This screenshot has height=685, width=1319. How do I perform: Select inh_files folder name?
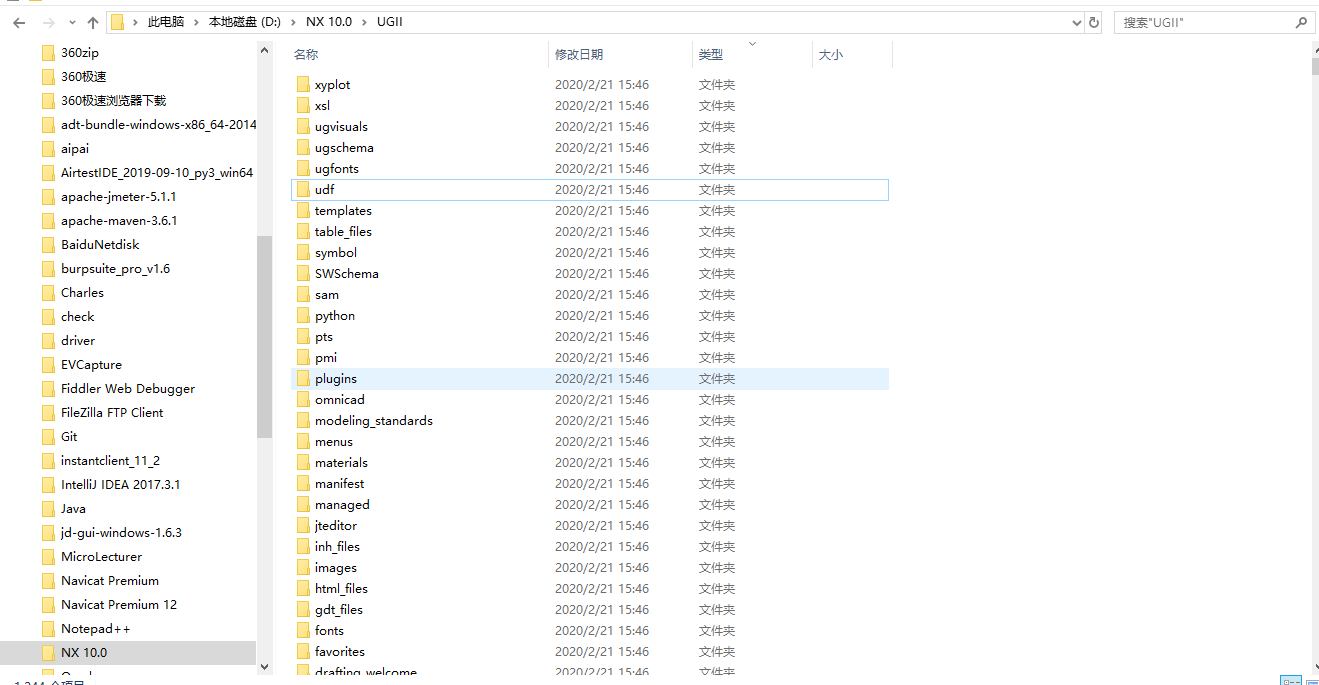click(x=337, y=547)
